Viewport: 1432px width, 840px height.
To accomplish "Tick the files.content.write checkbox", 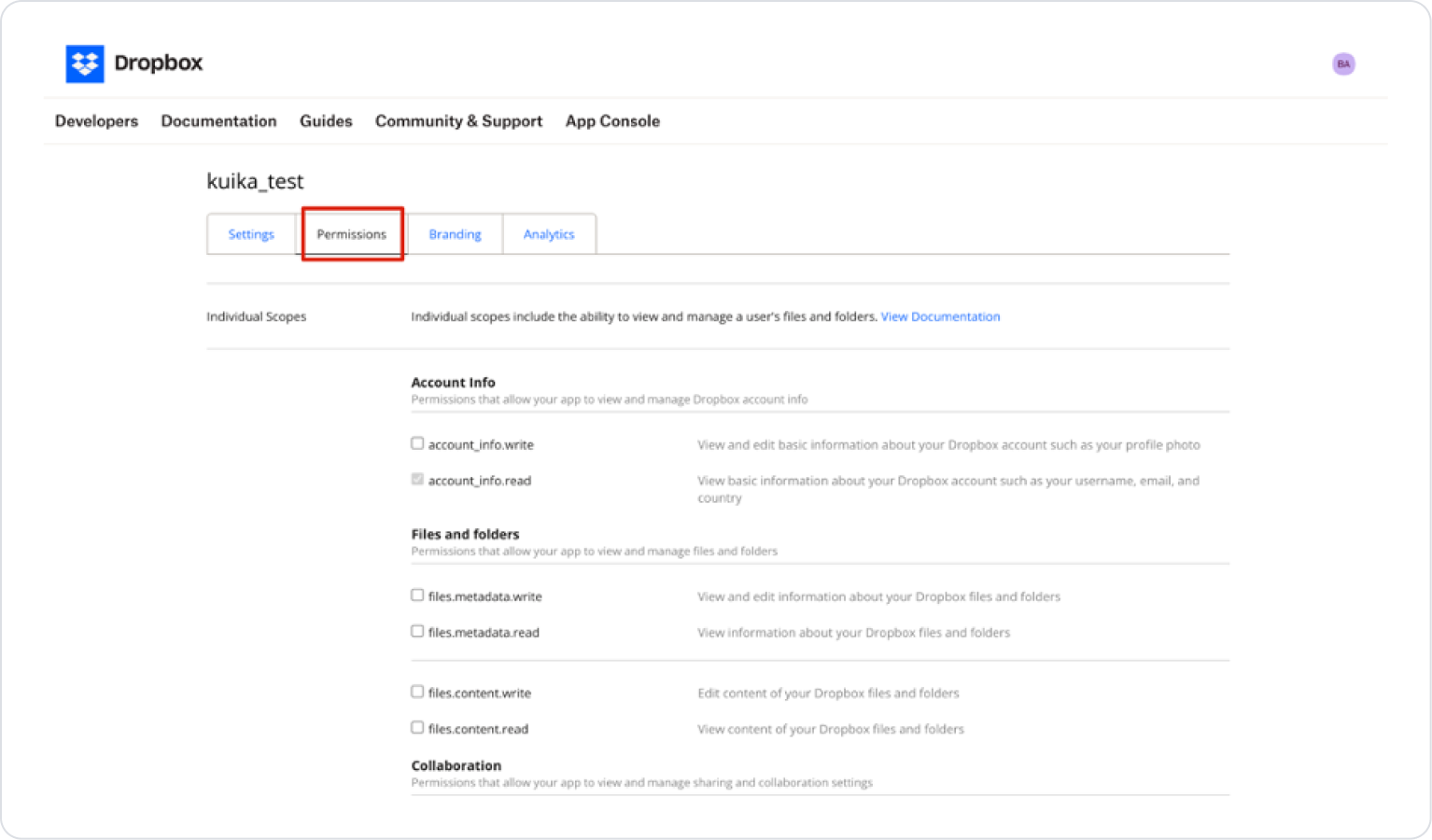I will point(417,692).
